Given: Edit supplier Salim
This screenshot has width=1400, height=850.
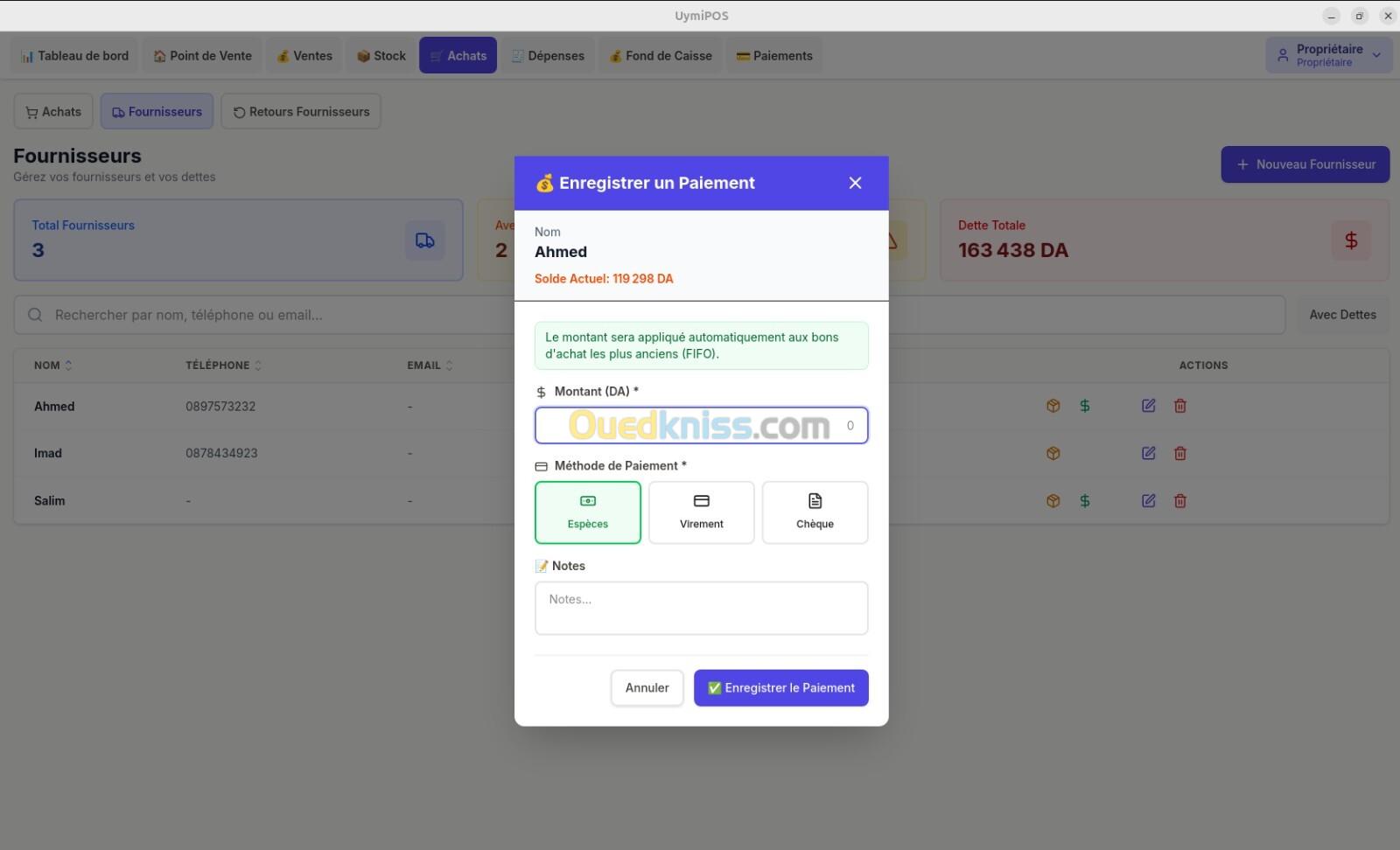Looking at the screenshot, I should pyautogui.click(x=1149, y=501).
